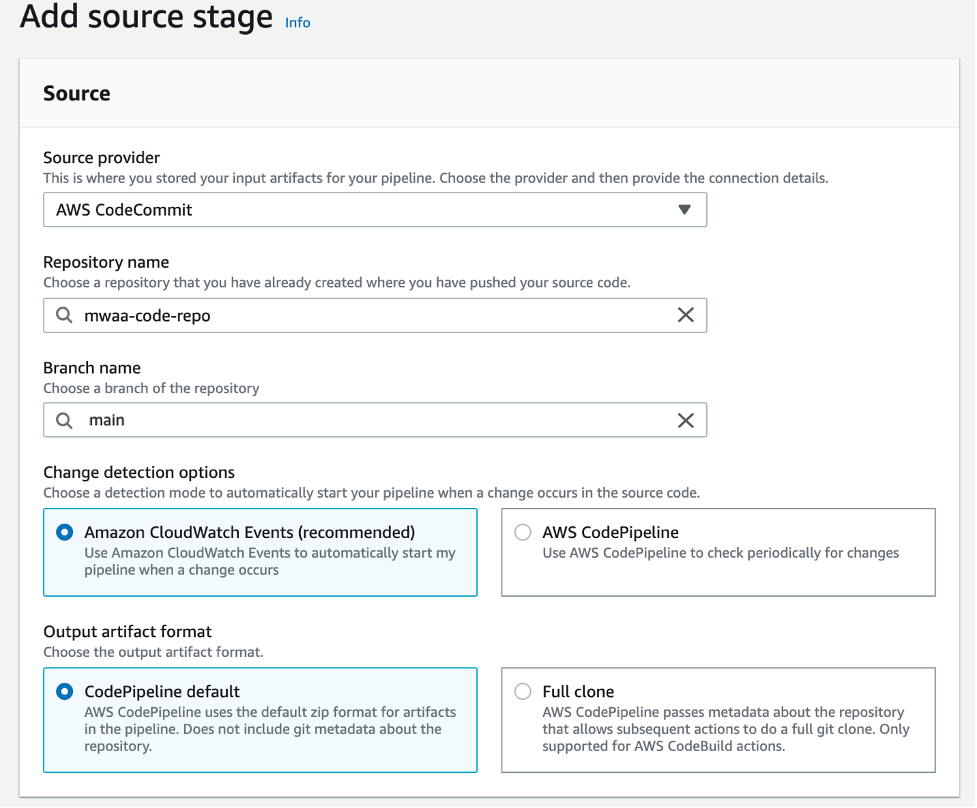This screenshot has width=977, height=808.
Task: Click the dropdown arrow on Source provider
Action: click(x=684, y=210)
